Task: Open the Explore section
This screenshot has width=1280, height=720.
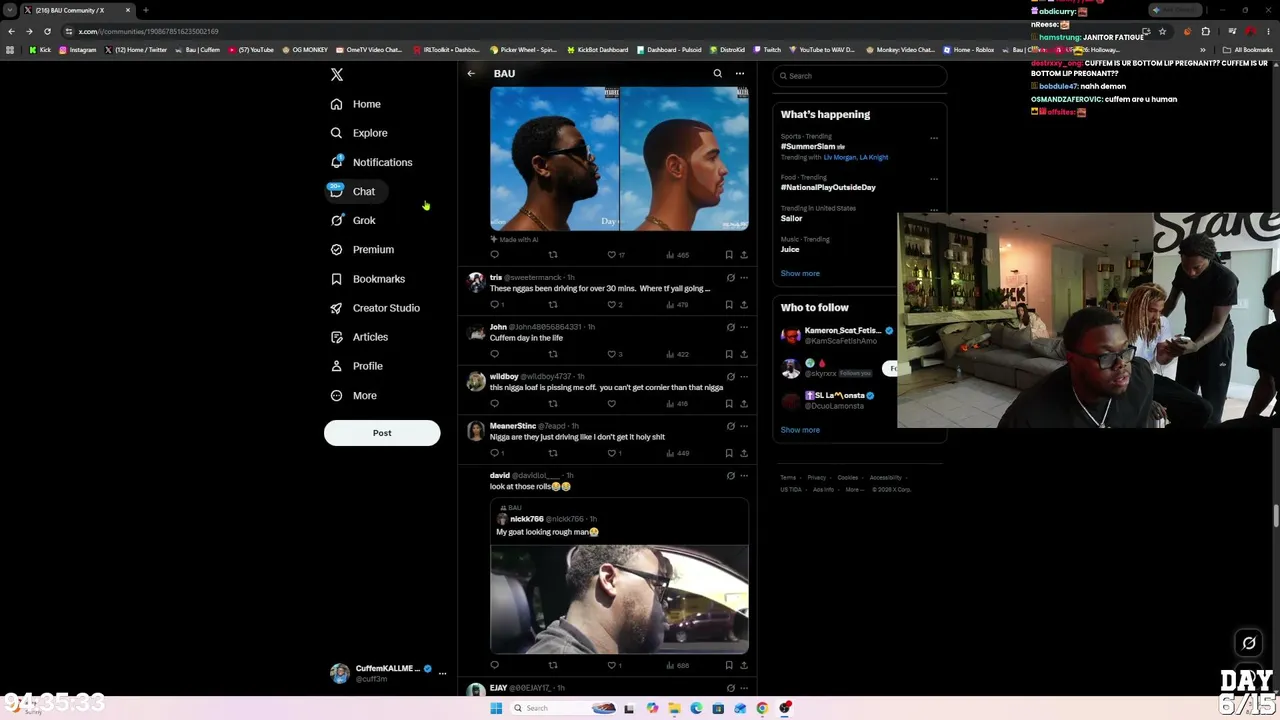Action: click(x=358, y=133)
